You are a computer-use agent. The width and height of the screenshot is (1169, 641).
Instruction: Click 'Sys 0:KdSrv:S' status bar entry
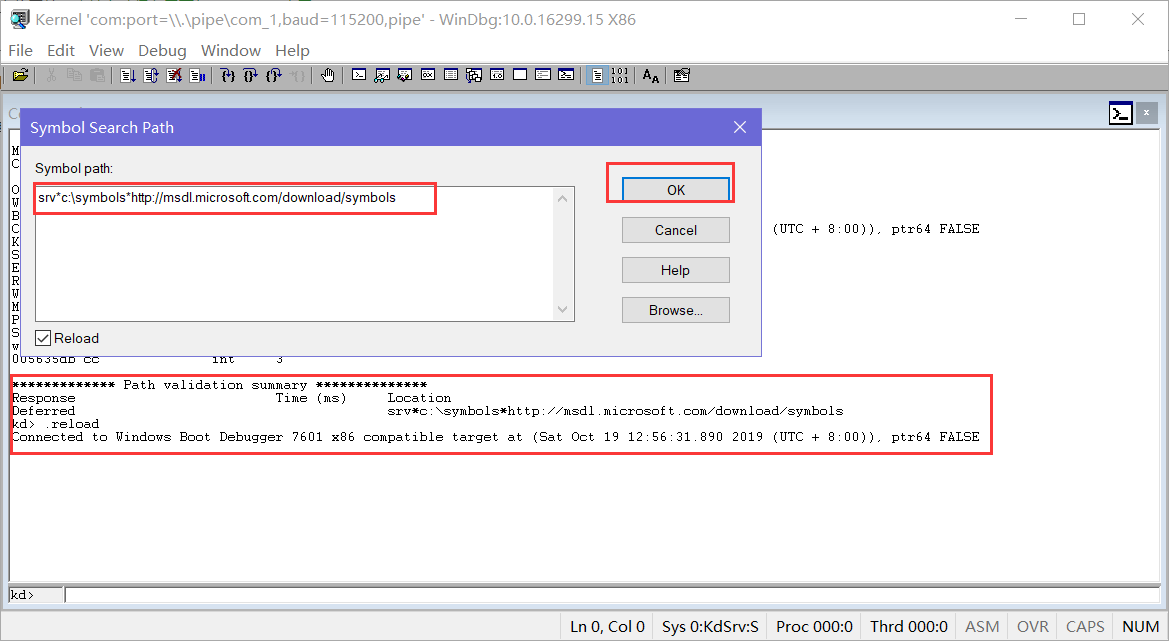pyautogui.click(x=710, y=627)
